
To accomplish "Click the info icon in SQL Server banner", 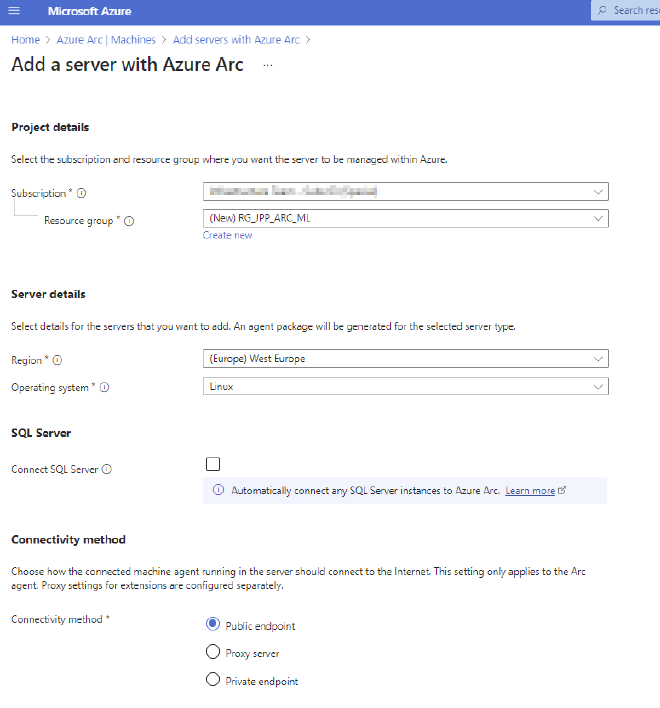I will 218,490.
